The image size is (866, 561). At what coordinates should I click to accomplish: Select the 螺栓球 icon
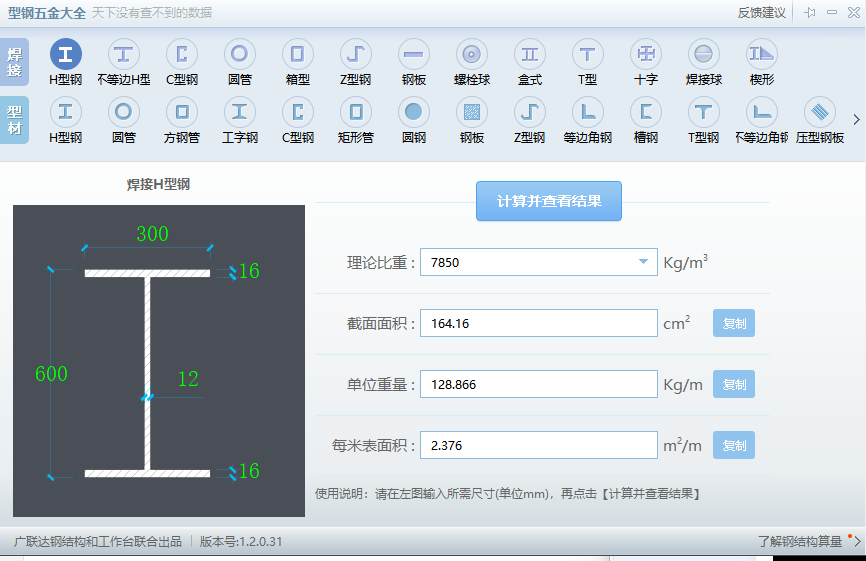472,54
